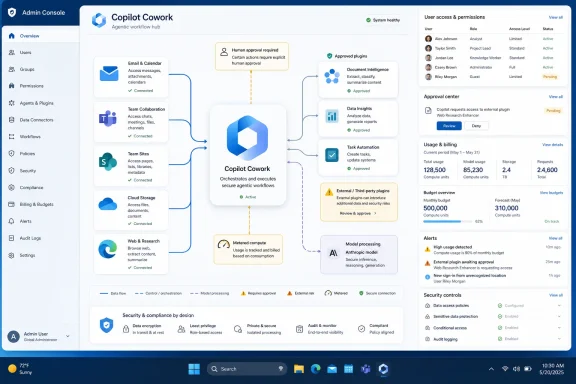Select the Data Insights bar chart icon
The image size is (576, 384).
[332, 116]
